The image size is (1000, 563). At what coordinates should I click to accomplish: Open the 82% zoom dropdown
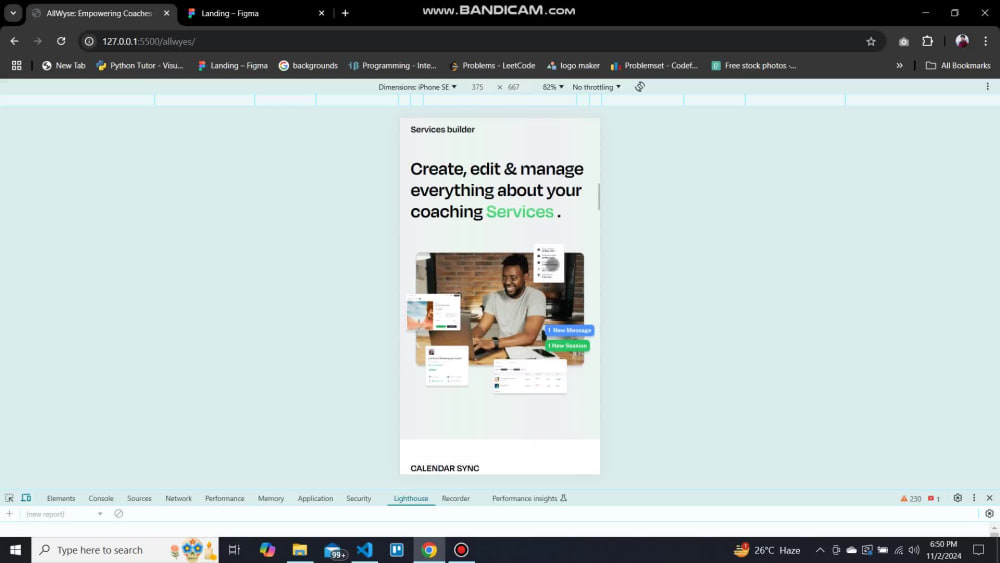pos(553,87)
